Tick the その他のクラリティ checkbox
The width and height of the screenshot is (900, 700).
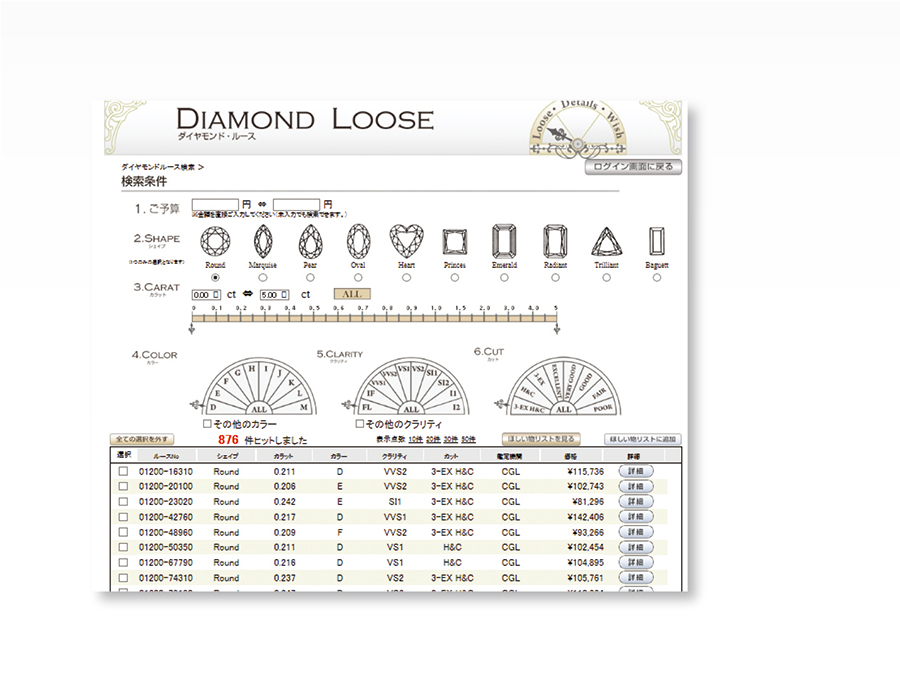click(x=361, y=424)
